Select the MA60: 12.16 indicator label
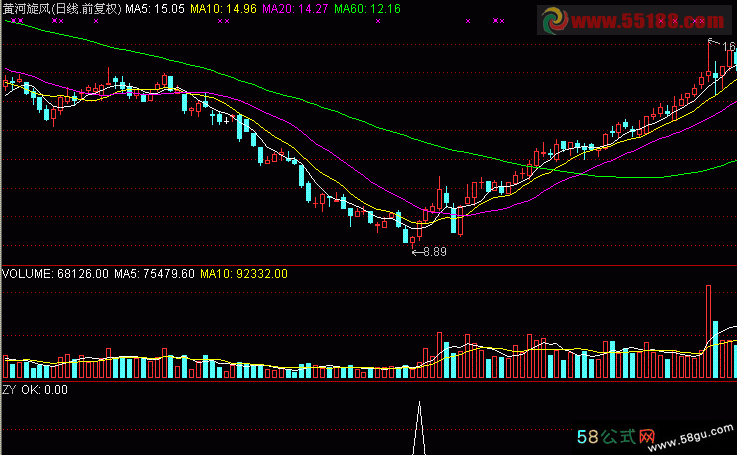This screenshot has height=455, width=737. coord(367,8)
